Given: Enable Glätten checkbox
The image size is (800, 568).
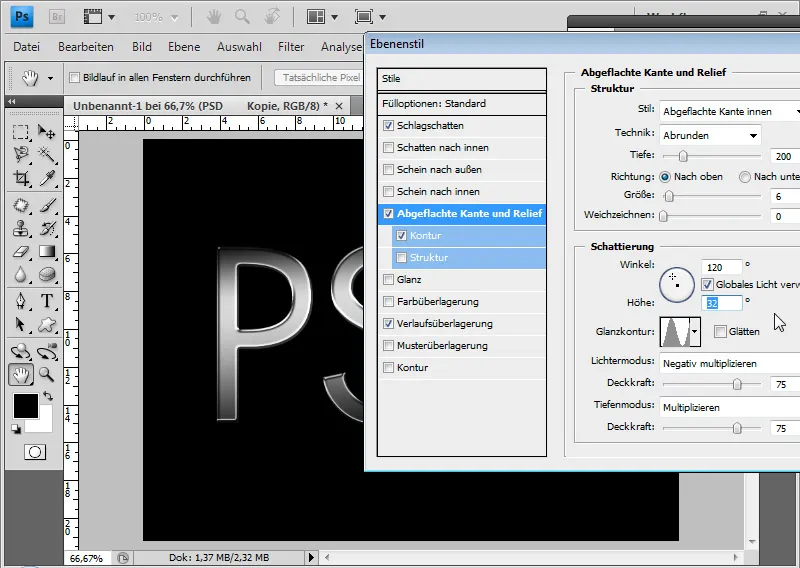Looking at the screenshot, I should (720, 331).
